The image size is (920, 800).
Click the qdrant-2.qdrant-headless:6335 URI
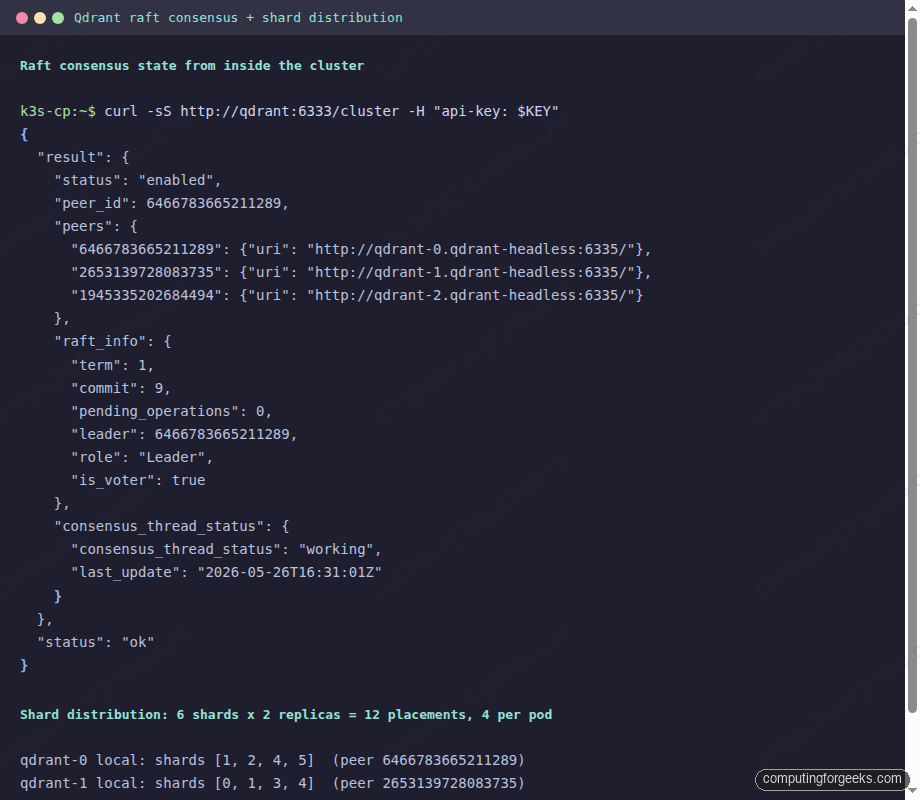[x=471, y=295]
